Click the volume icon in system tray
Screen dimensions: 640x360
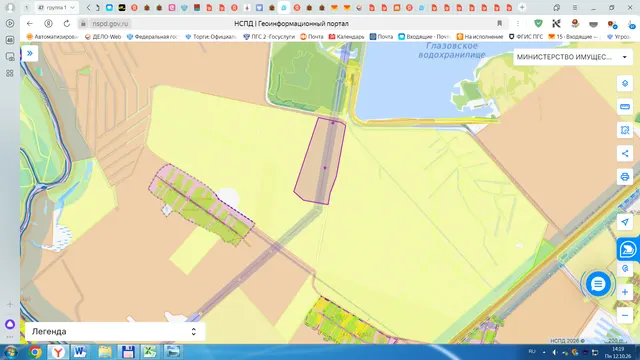click(x=555, y=352)
